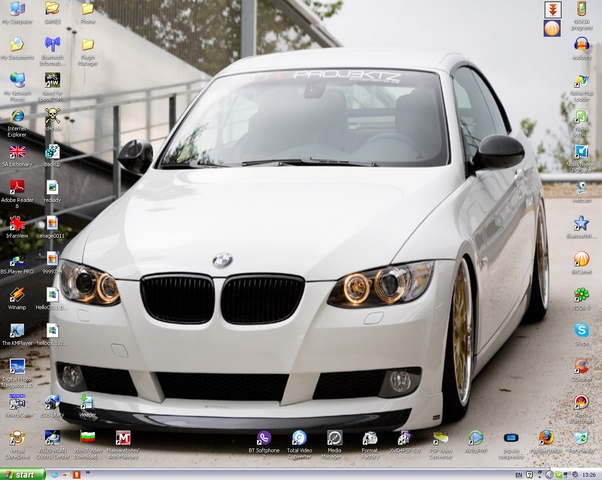602x480 pixels.
Task: Open ASUS WLAN Control Center
Action: coord(52,444)
